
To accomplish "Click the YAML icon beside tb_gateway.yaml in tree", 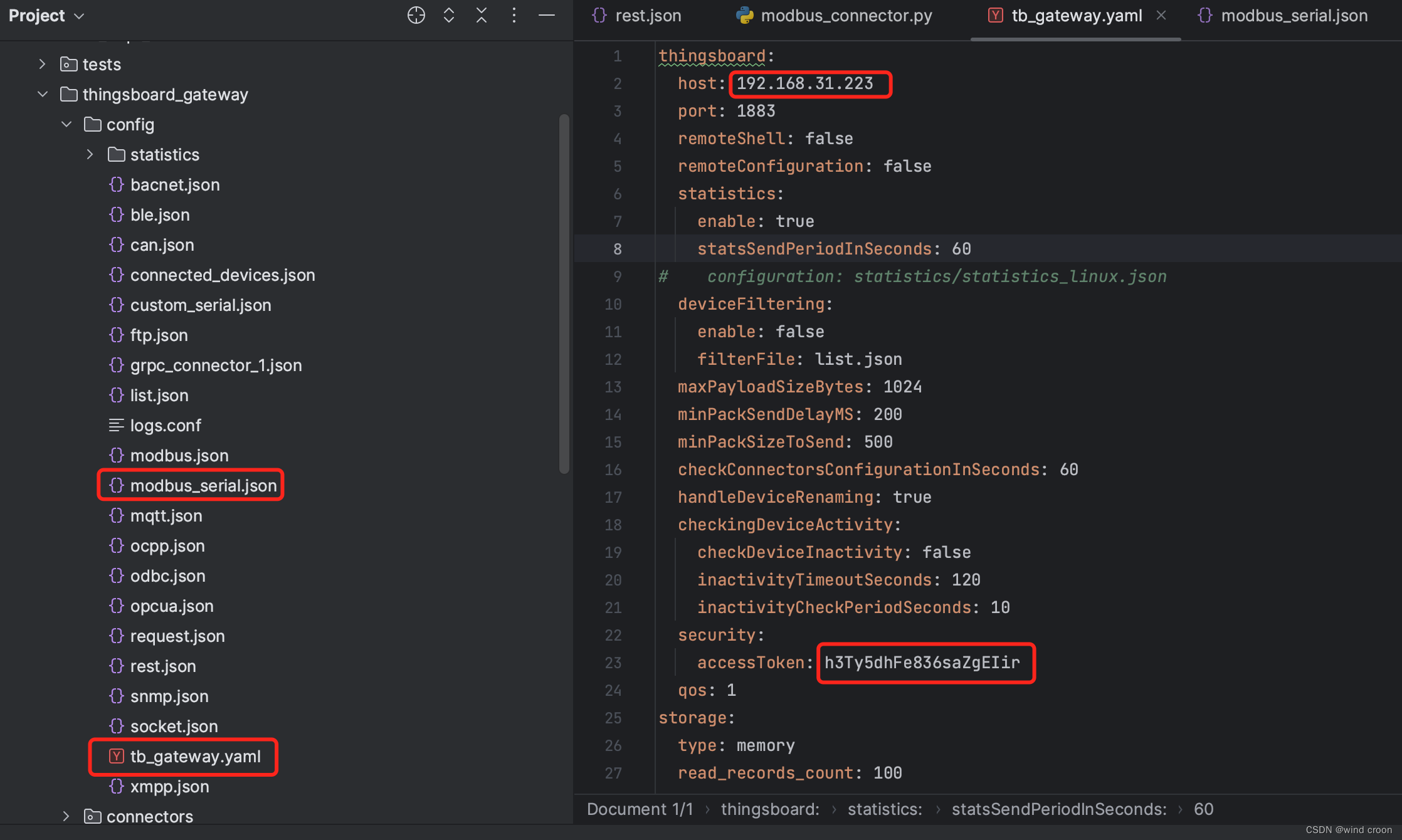I will click(x=117, y=756).
